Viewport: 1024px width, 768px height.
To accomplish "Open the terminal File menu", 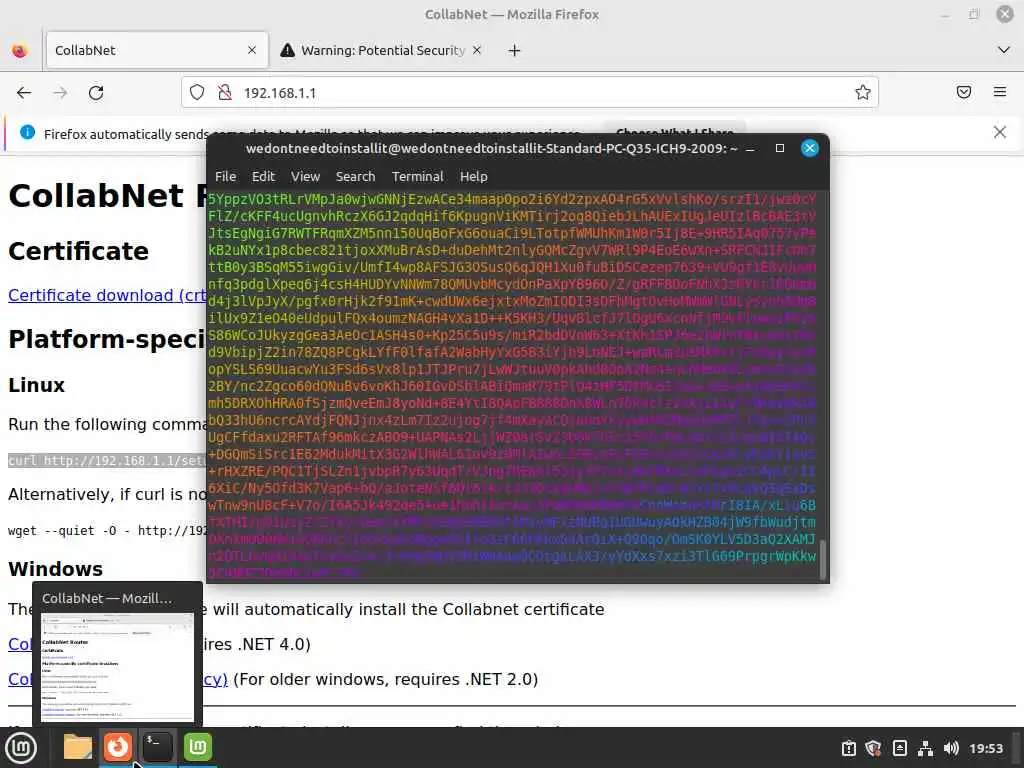I will click(225, 176).
